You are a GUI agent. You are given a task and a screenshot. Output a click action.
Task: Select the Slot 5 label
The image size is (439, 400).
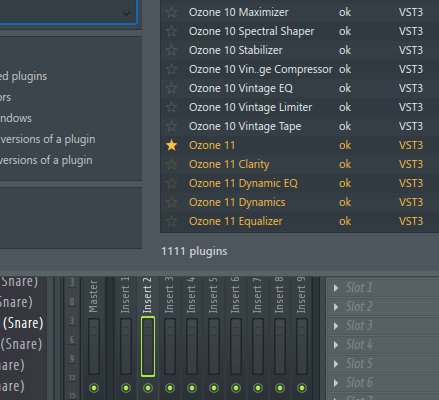tap(359, 364)
